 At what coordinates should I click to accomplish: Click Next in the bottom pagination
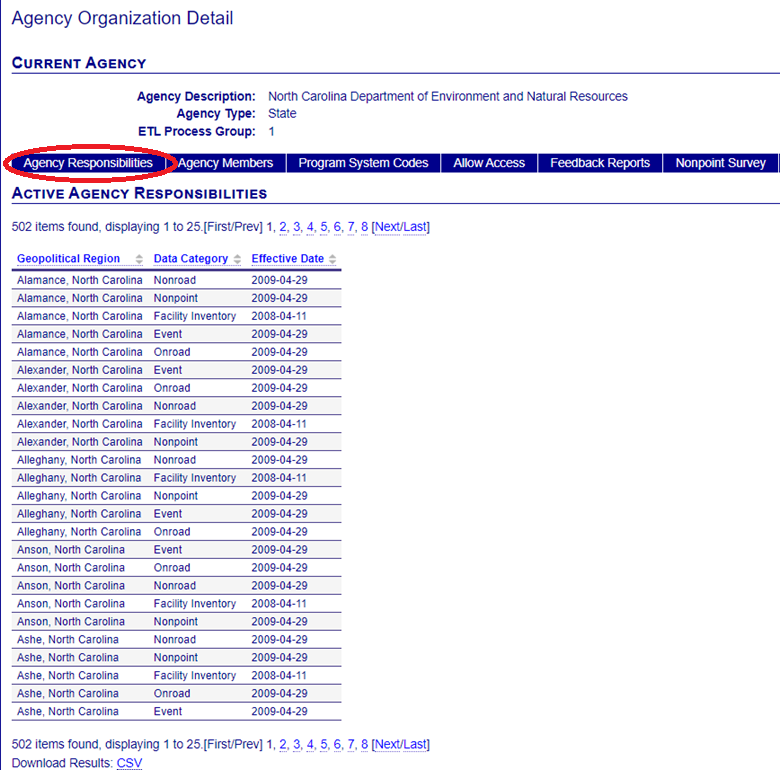pos(387,744)
